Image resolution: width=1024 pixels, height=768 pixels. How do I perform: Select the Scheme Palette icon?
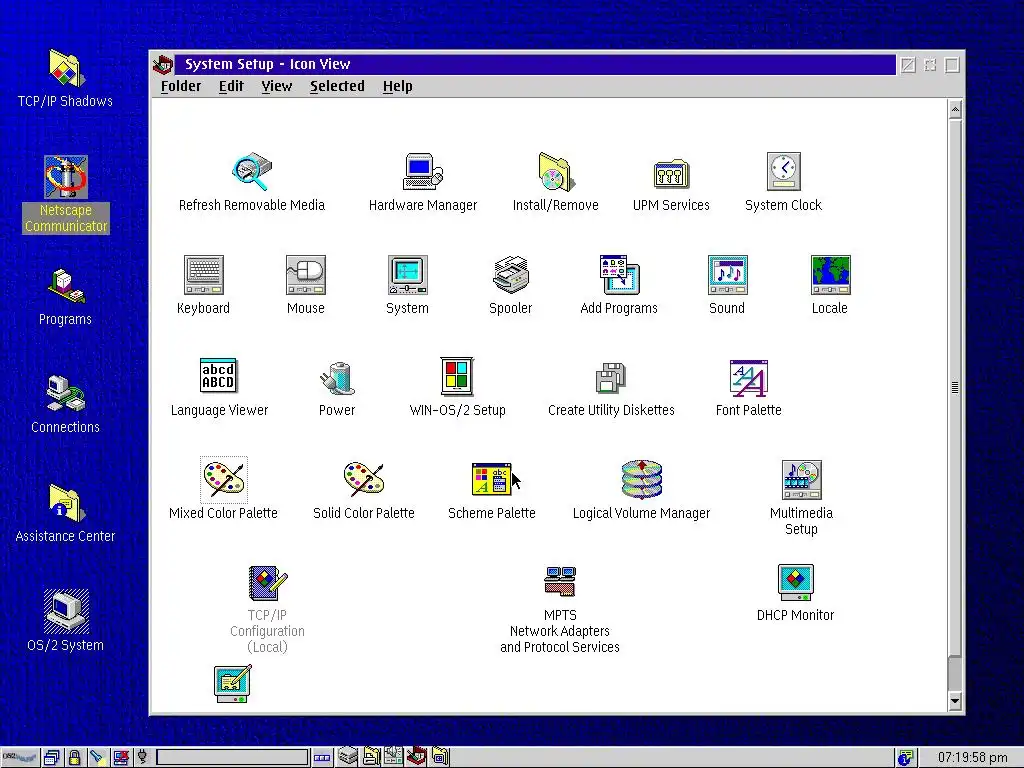tap(492, 479)
